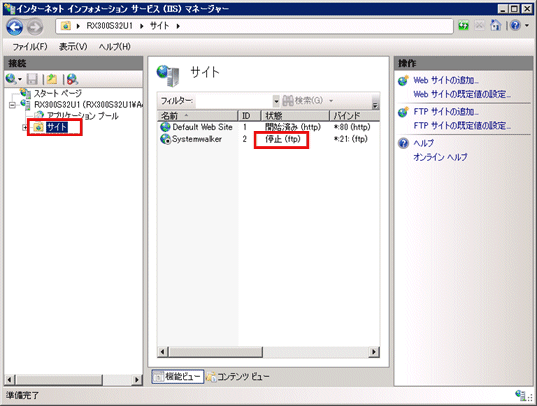Click the Stop icon in the address bar
This screenshot has width=537, height=406.
479,26
